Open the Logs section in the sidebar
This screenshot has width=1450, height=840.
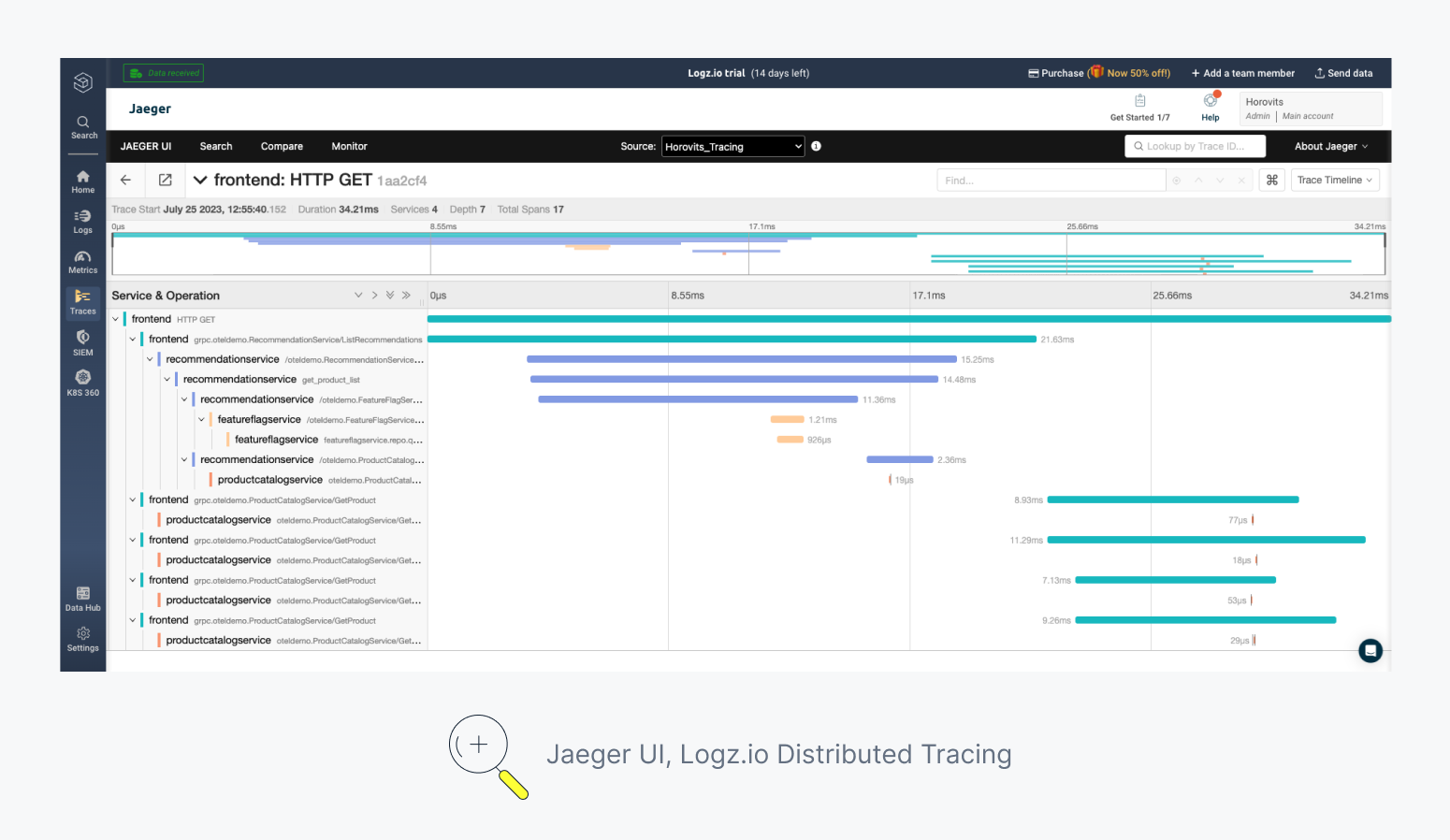(x=82, y=220)
